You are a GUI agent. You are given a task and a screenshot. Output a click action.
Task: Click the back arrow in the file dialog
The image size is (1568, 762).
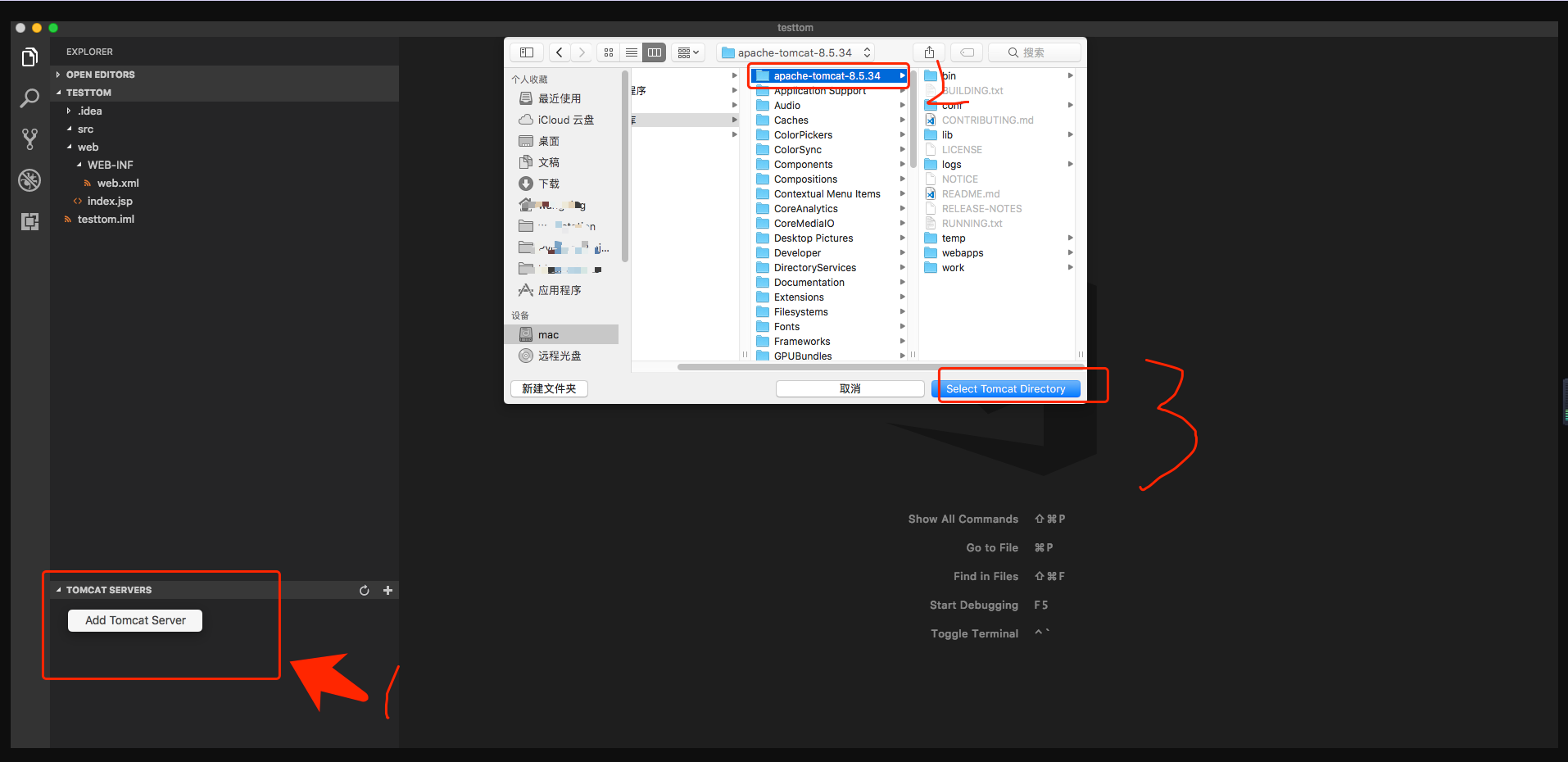pyautogui.click(x=559, y=52)
